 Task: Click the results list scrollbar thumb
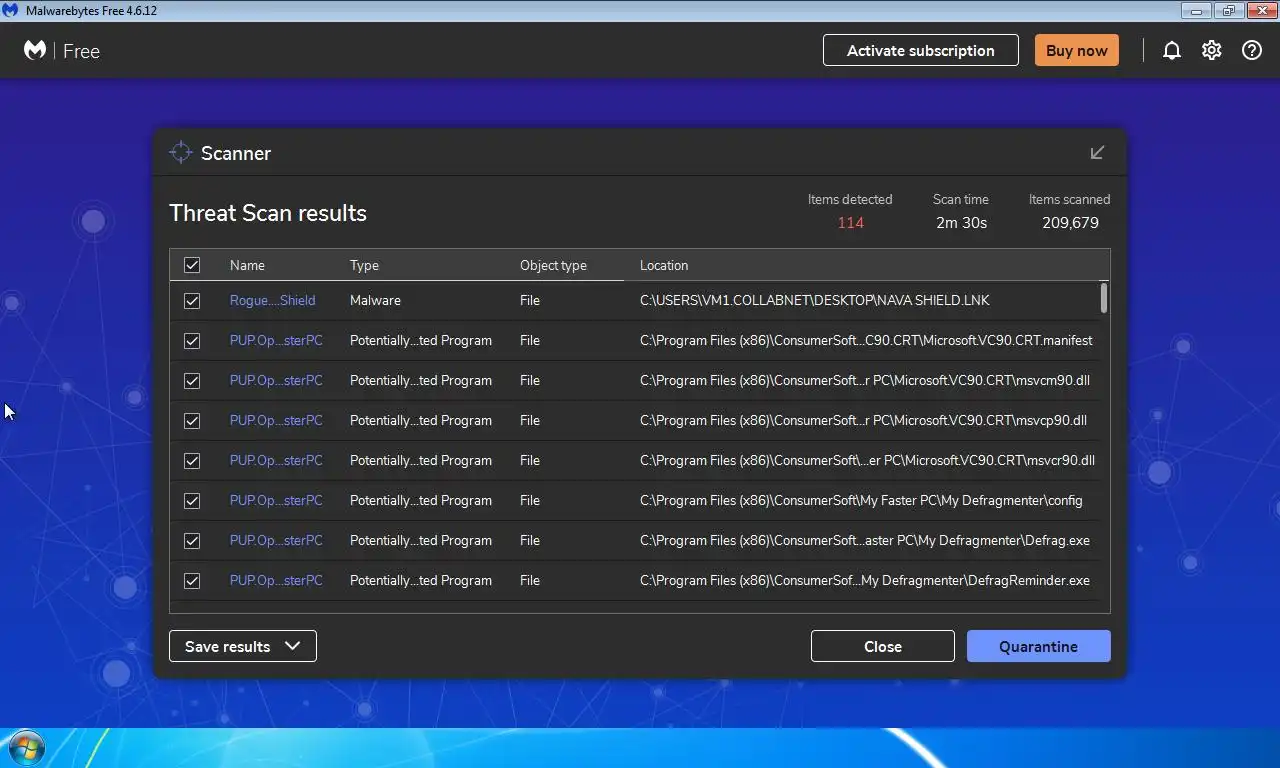1104,298
